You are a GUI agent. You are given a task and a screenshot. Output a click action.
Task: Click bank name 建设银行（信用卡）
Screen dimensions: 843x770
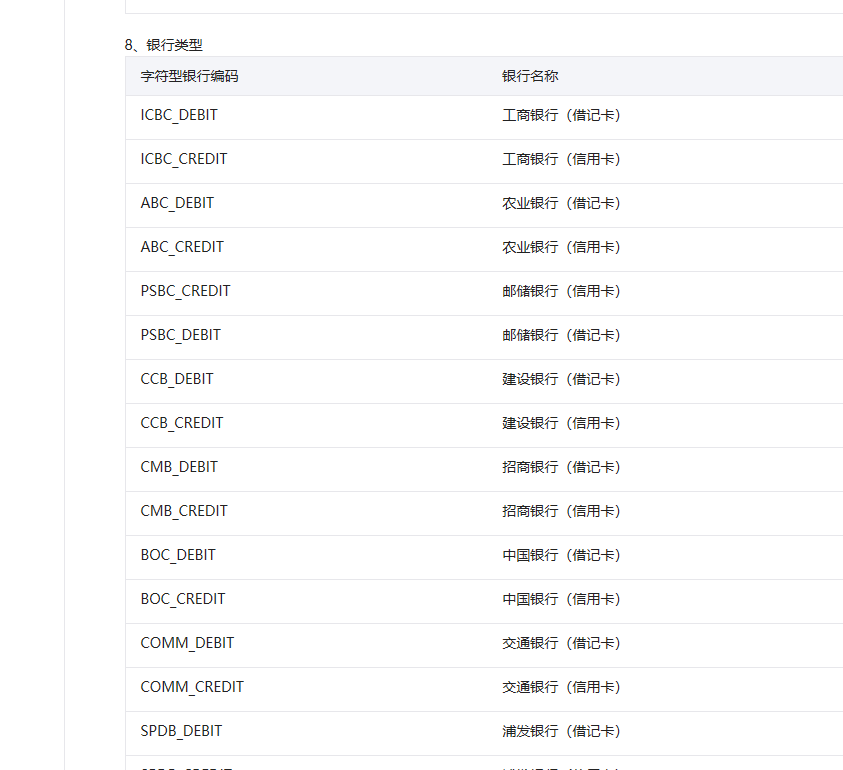tap(562, 424)
